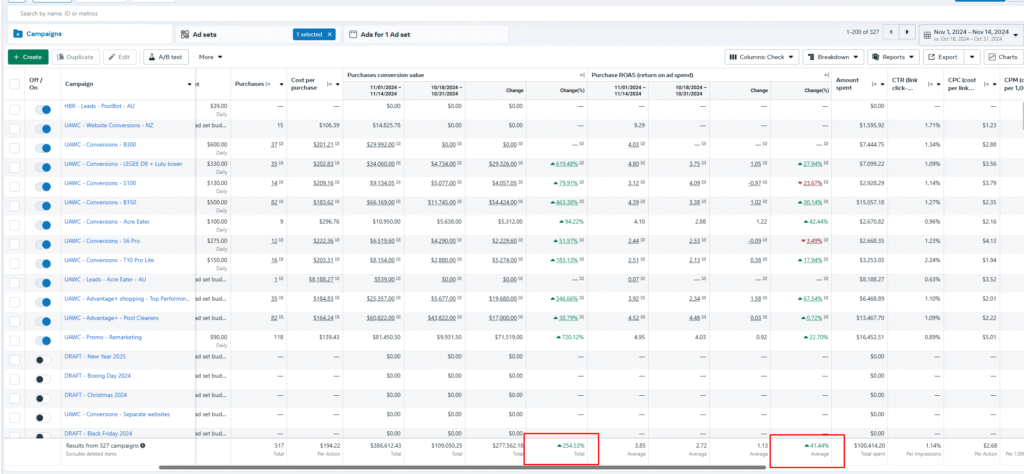This screenshot has width=1024, height=474.
Task: Open the More actions menu
Action: [210, 57]
